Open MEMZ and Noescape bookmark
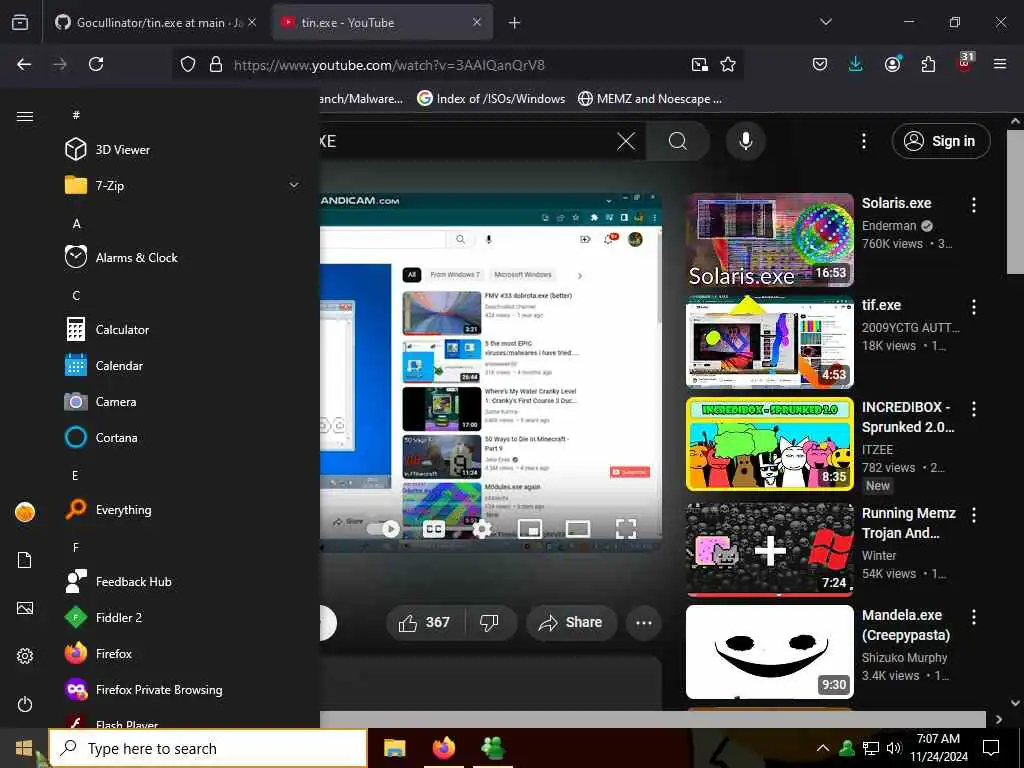1024x768 pixels. pos(650,99)
